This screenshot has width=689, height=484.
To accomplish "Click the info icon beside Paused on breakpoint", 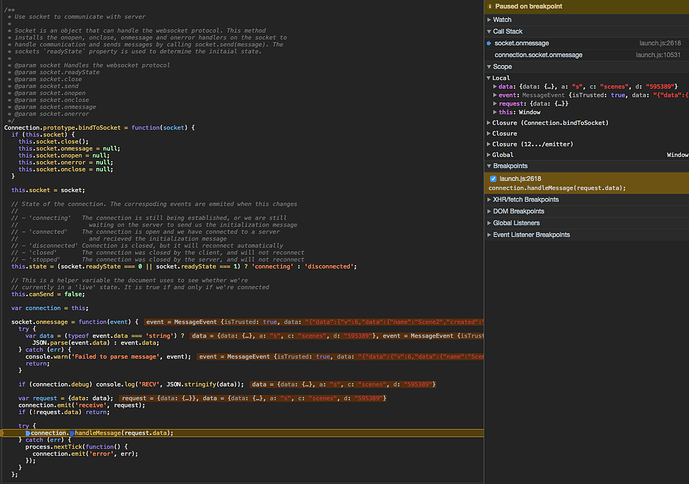I will 491,6.
